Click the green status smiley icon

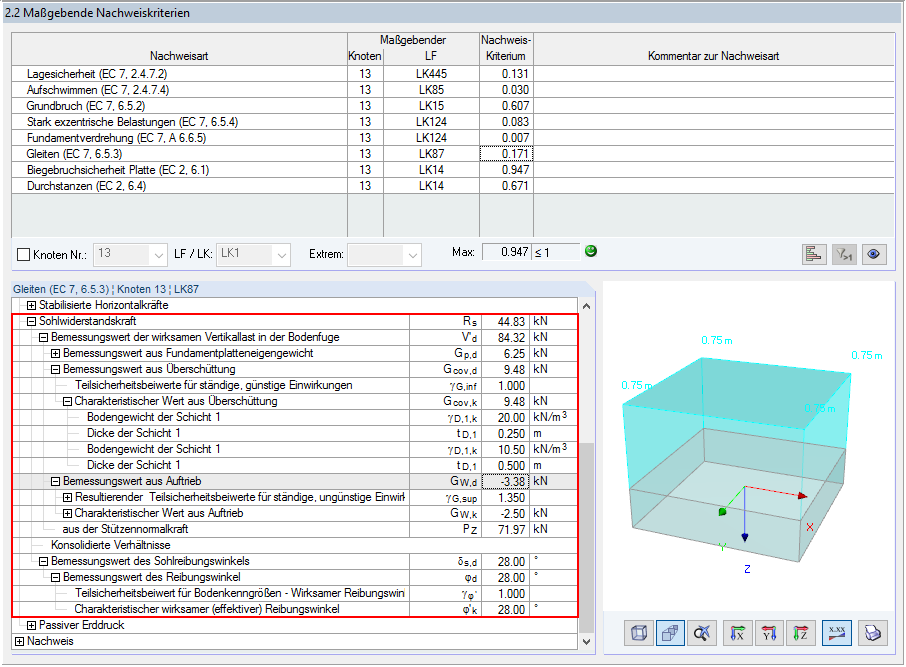[591, 251]
